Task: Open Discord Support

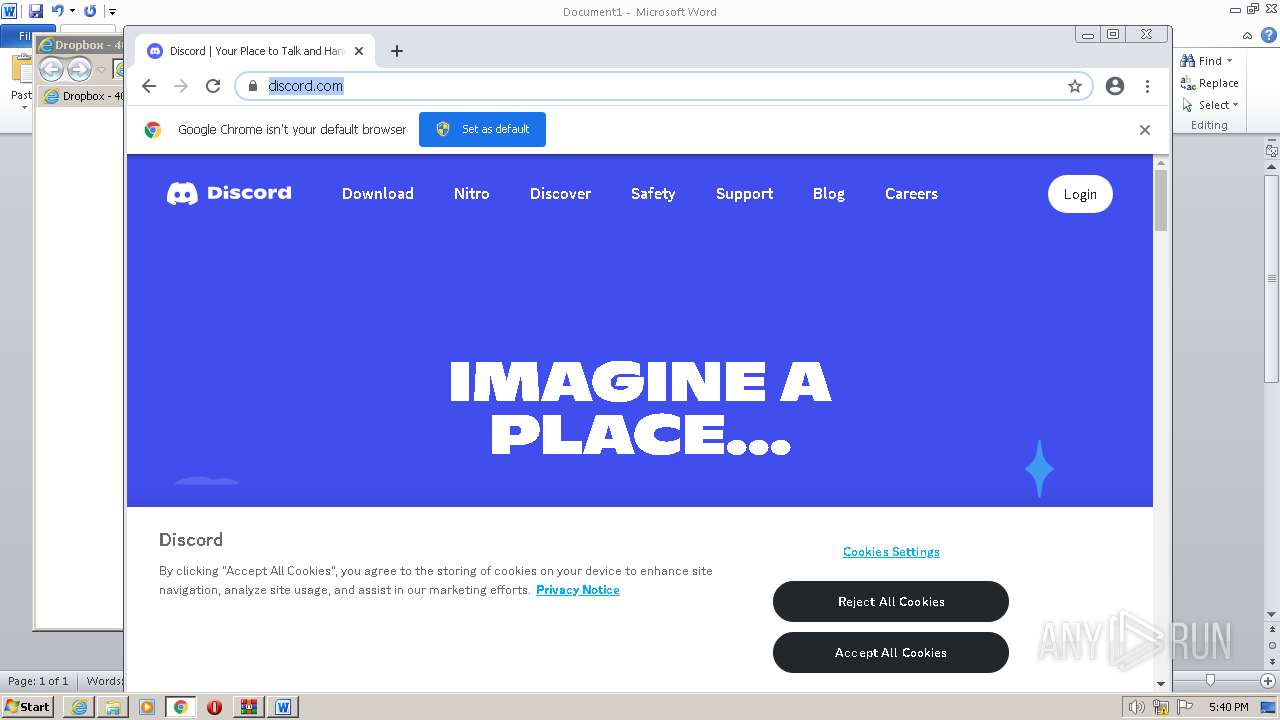Action: pyautogui.click(x=744, y=194)
